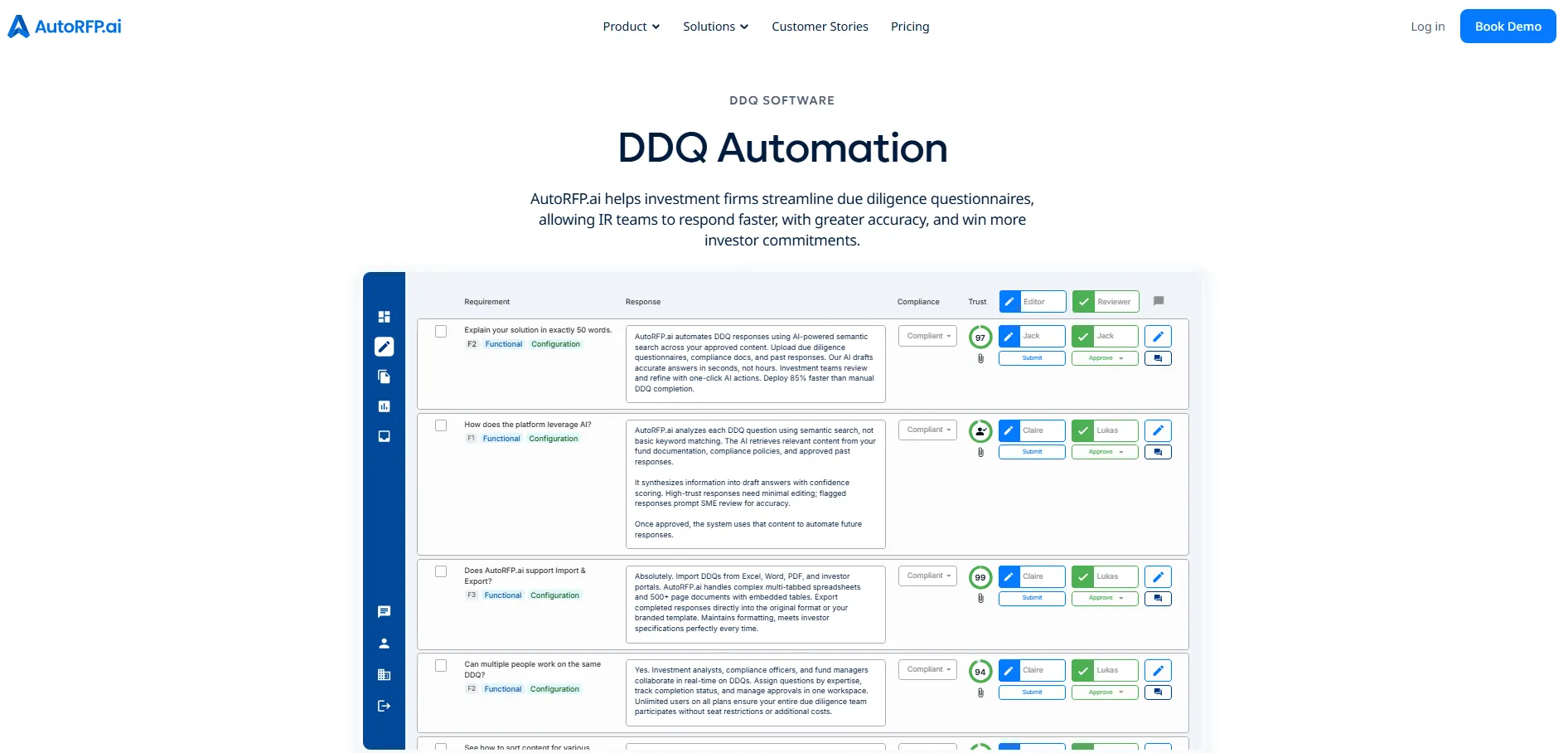1568x753 pixels.
Task: Click edit pencil for multiple people row
Action: click(x=1158, y=670)
